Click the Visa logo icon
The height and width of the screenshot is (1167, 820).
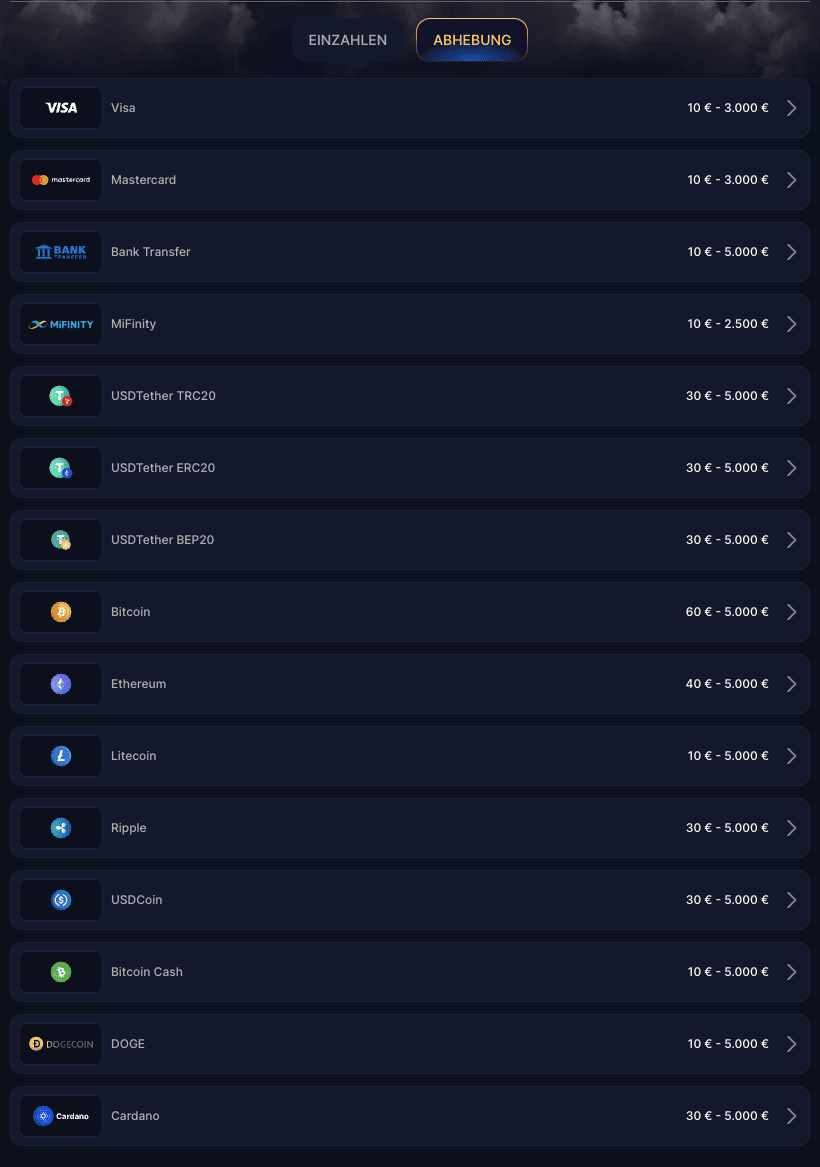coord(61,108)
